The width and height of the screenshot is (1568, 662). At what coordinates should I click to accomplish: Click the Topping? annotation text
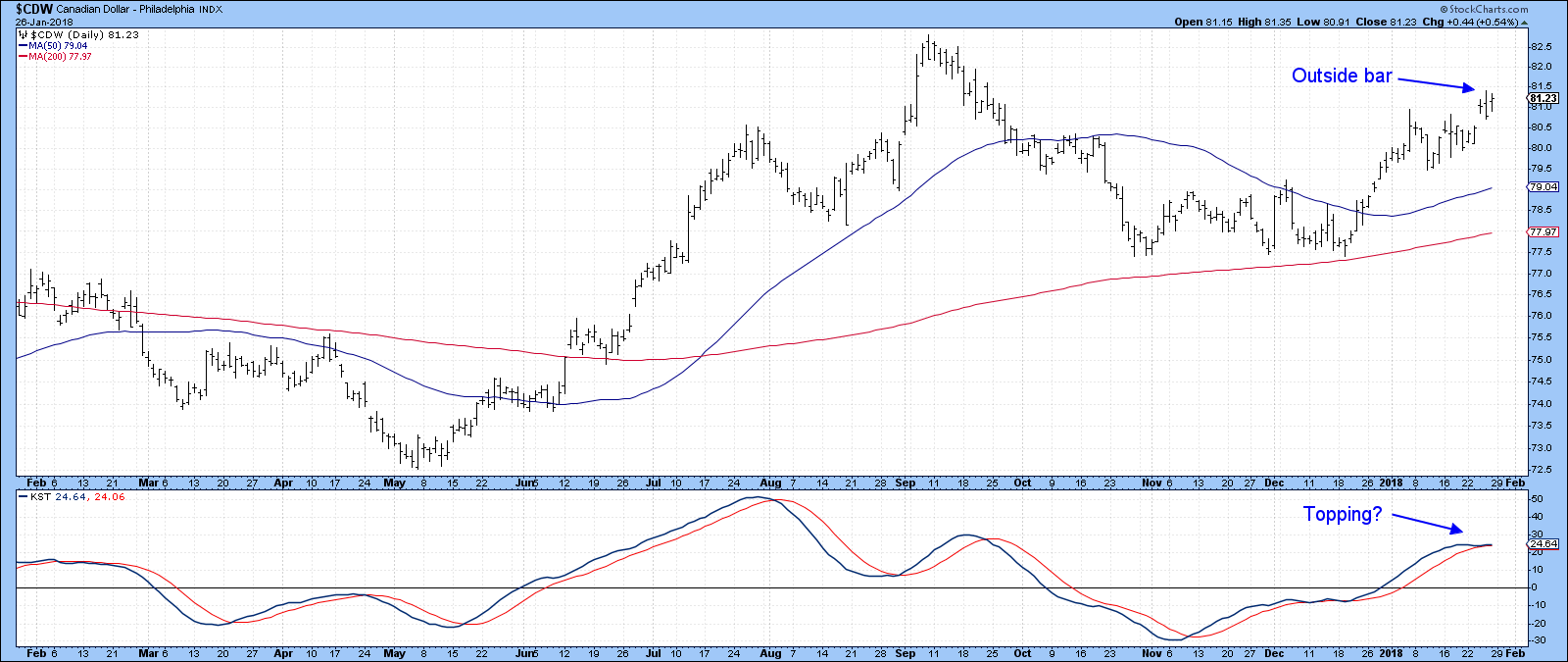pos(1342,514)
